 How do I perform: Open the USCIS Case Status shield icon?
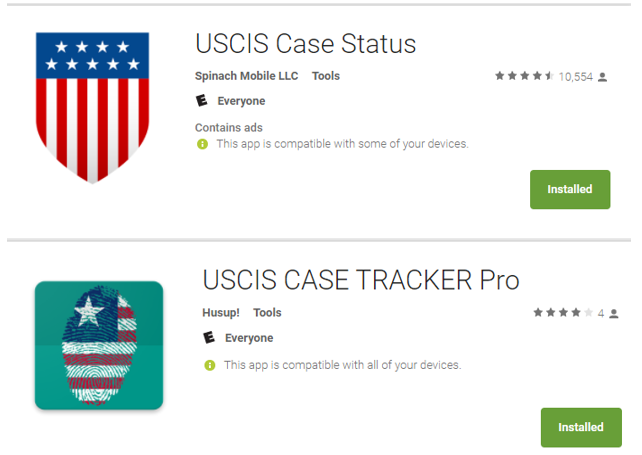click(93, 108)
